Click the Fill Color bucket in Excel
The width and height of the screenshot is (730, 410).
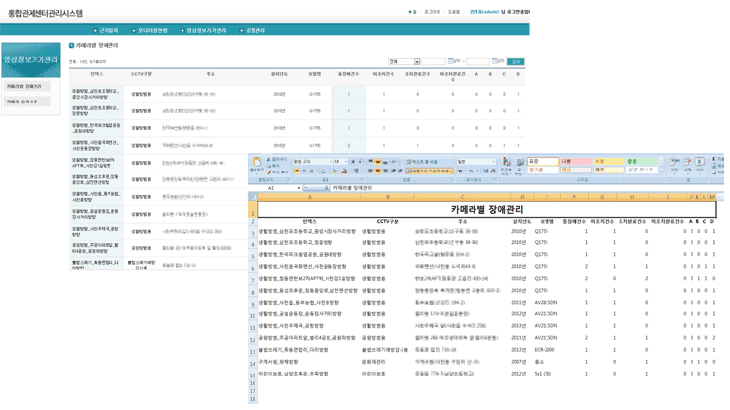[x=334, y=171]
